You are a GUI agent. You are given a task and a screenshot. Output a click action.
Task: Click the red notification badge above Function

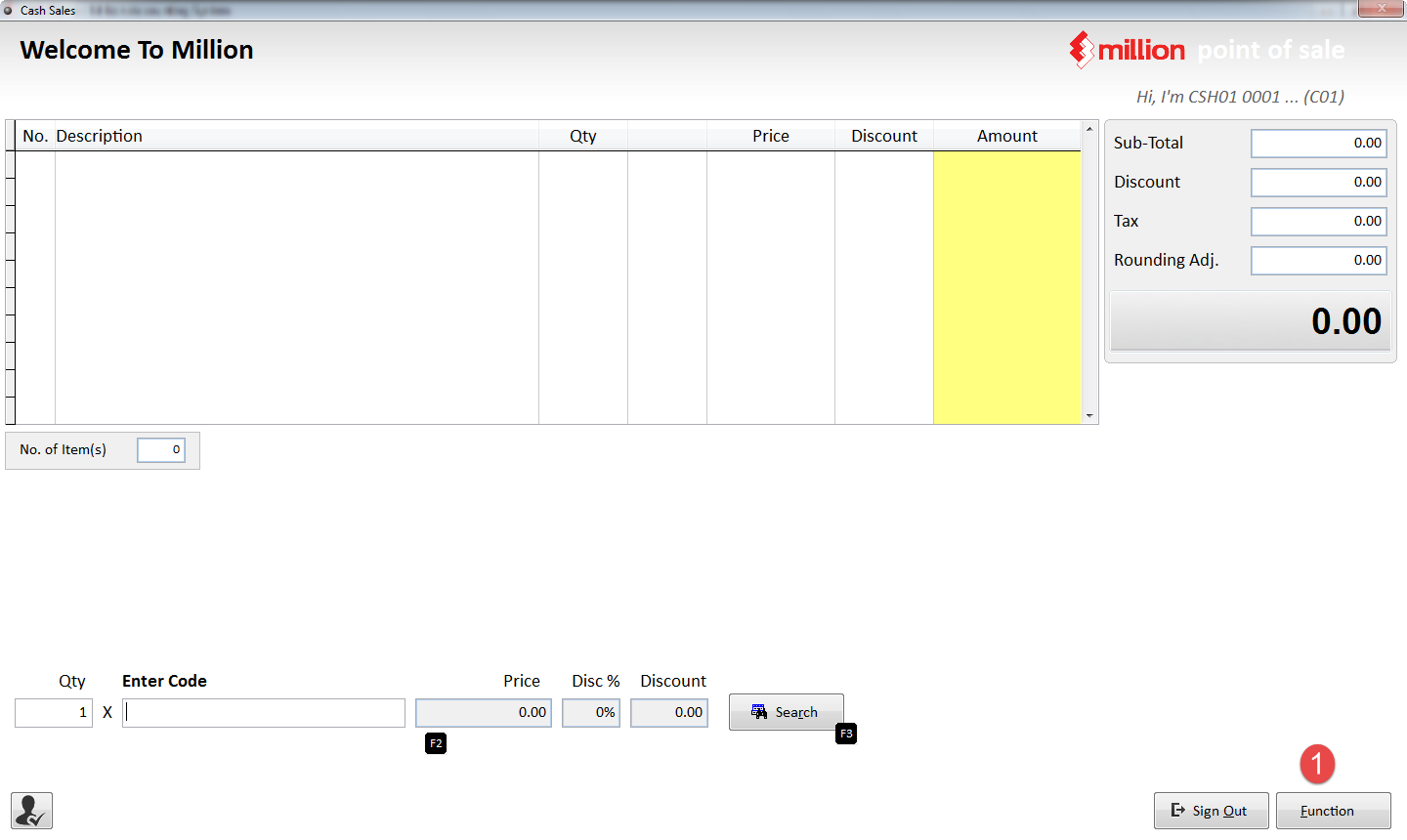click(x=1317, y=765)
